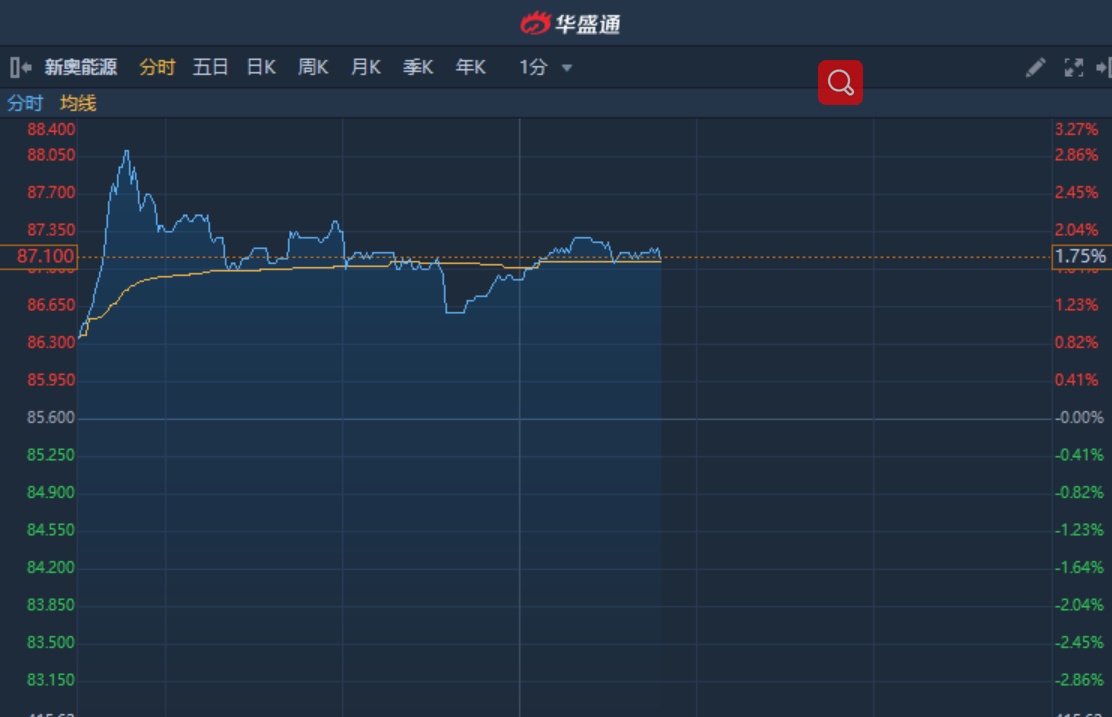Switch to the 分时 tab
This screenshot has width=1112, height=717.
click(157, 67)
